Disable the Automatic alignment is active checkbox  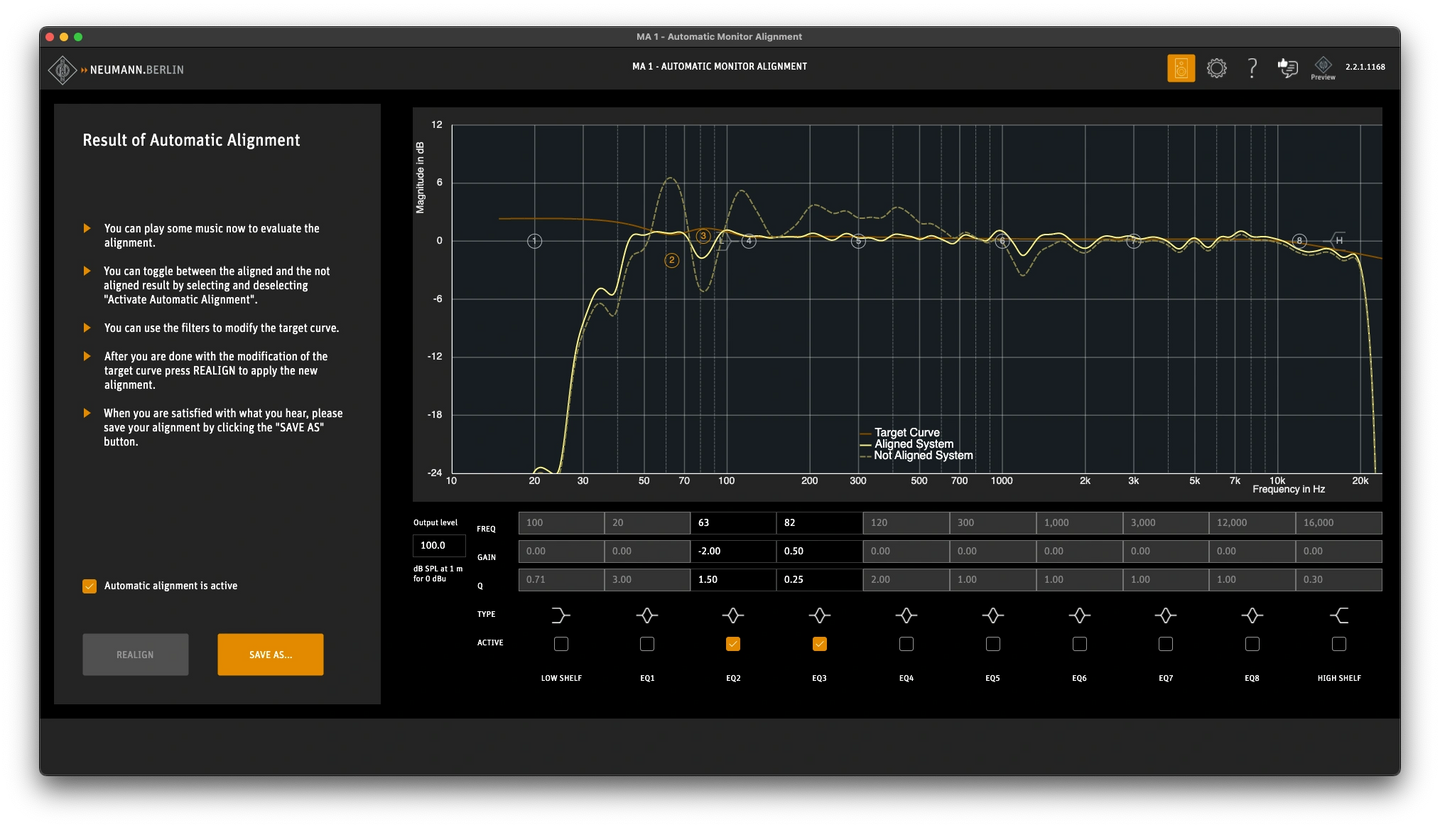click(90, 586)
